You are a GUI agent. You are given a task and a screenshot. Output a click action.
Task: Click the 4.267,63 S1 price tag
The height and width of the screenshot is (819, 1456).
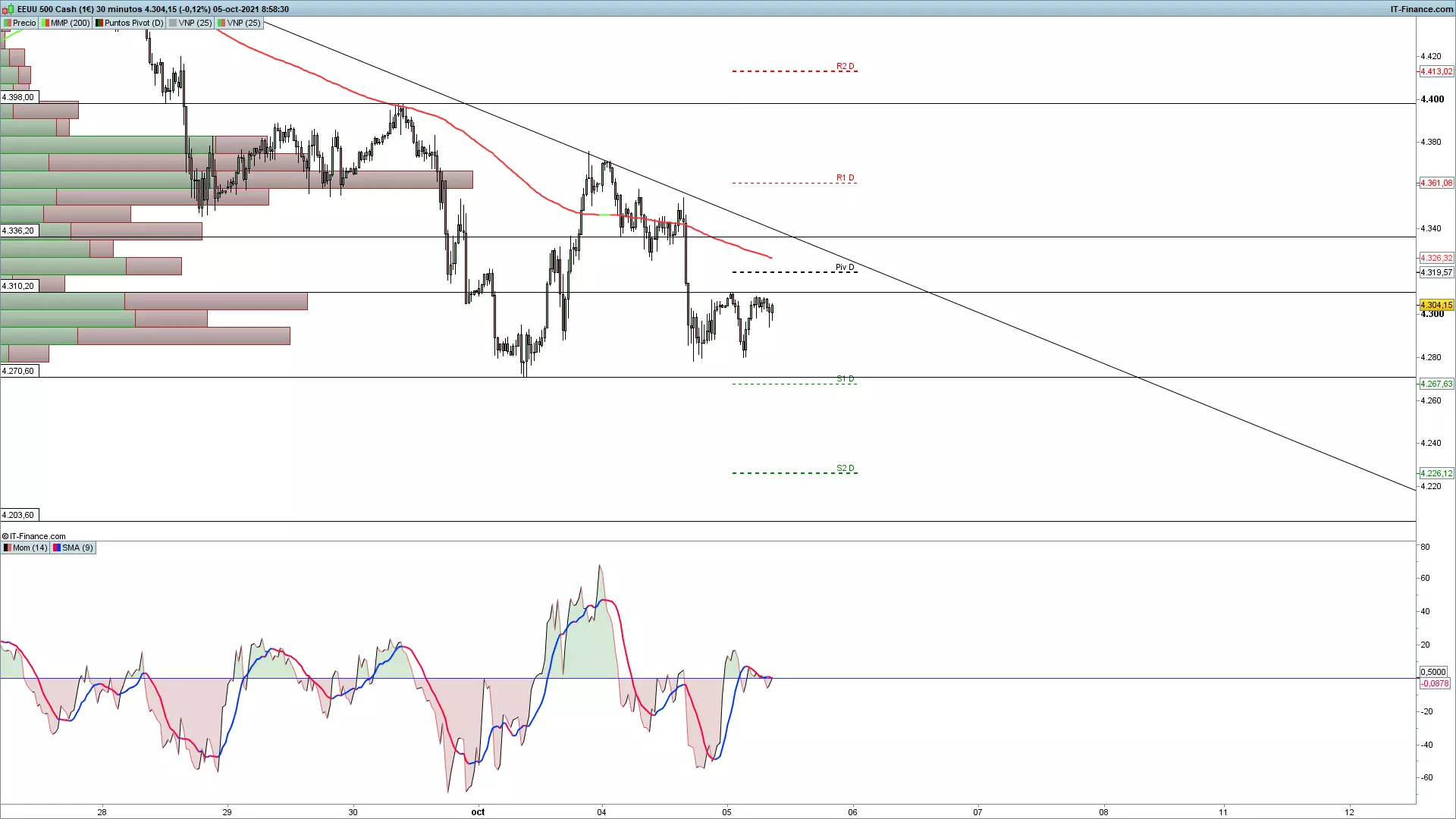tap(1436, 384)
